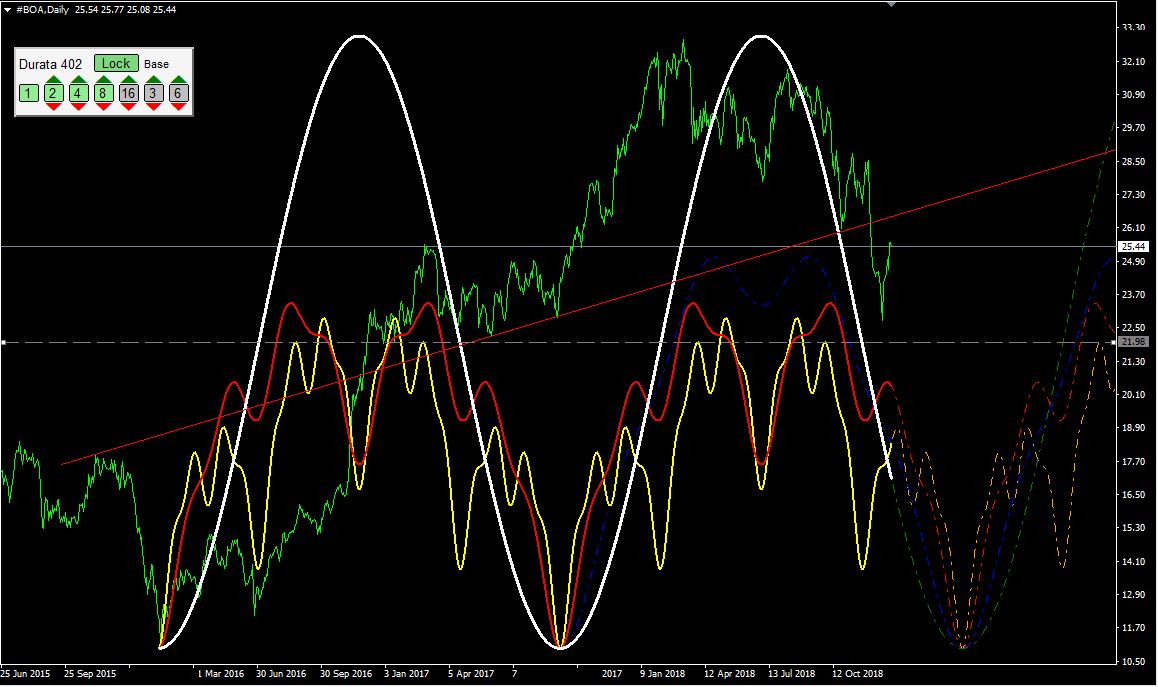Click the 21.98 level label on the price axis
Screen dimensions: 1158x687
tap(1133, 342)
